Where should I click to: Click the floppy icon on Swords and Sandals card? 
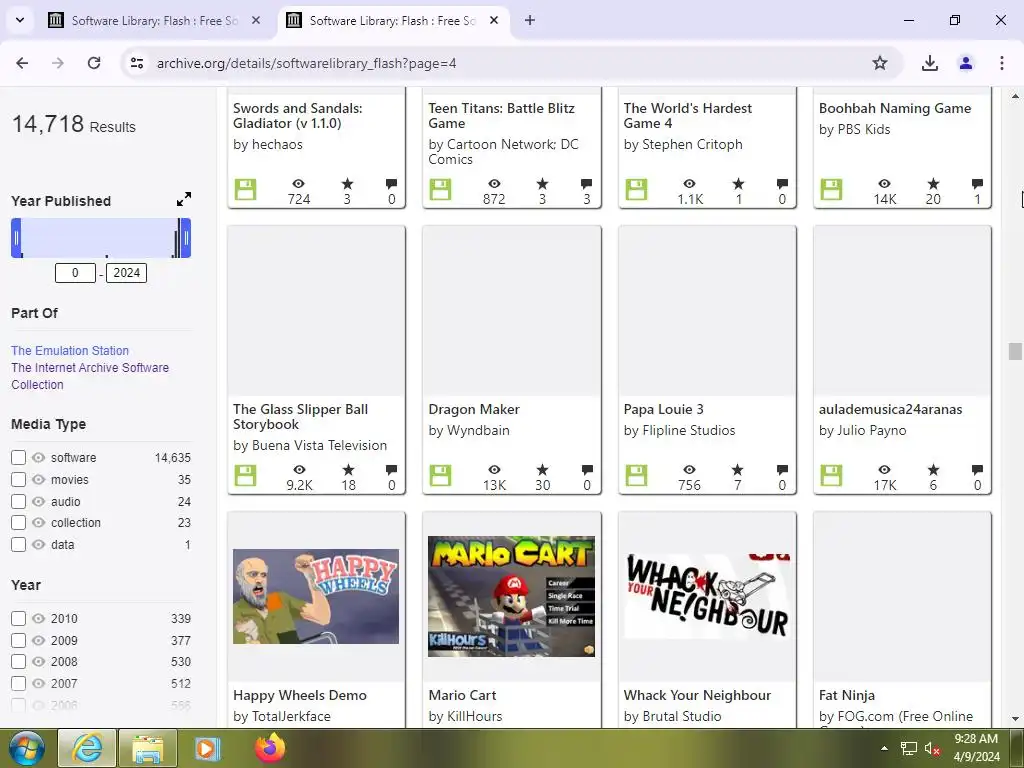[x=246, y=189]
